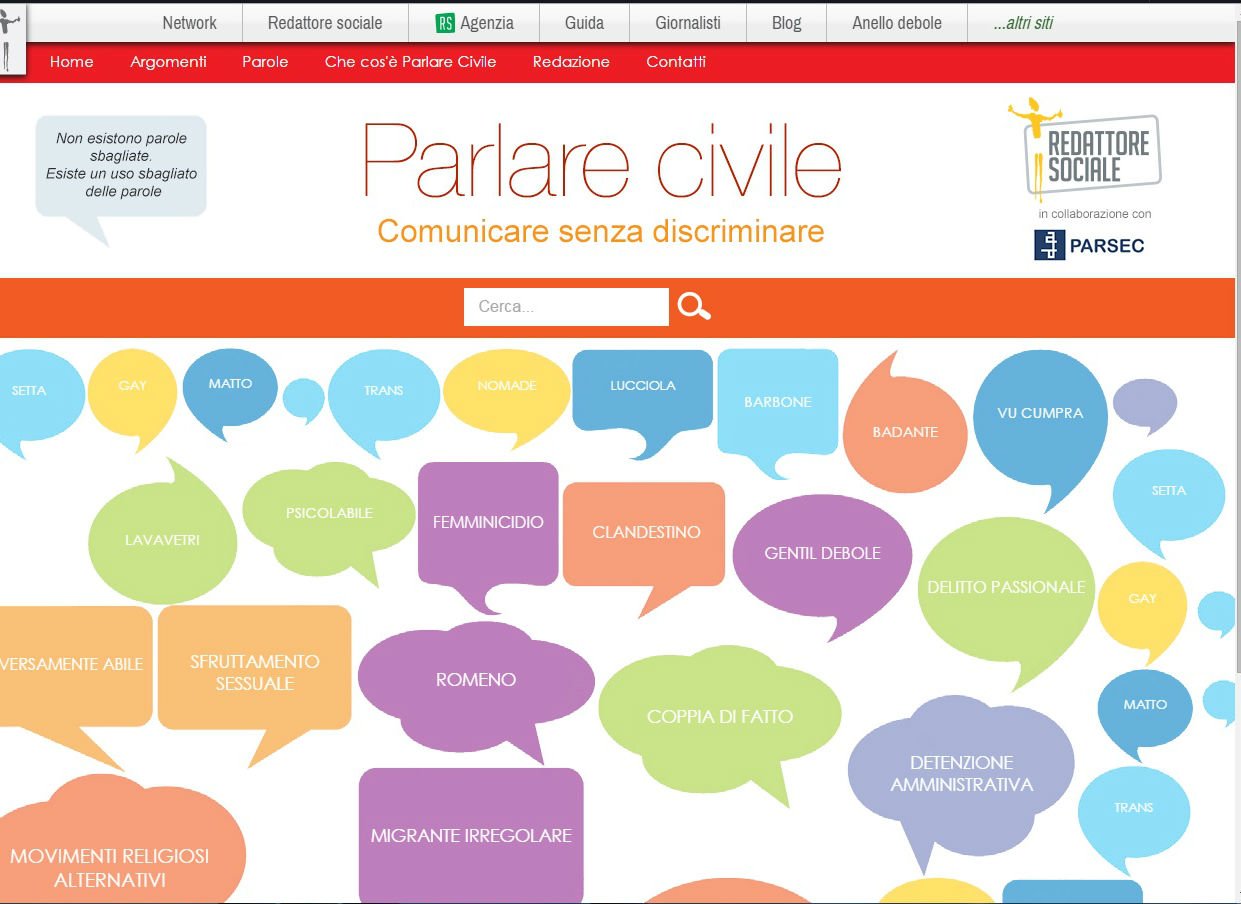
Task: Click the subtitle 'Comunicare senza discriminare'
Action: 601,232
